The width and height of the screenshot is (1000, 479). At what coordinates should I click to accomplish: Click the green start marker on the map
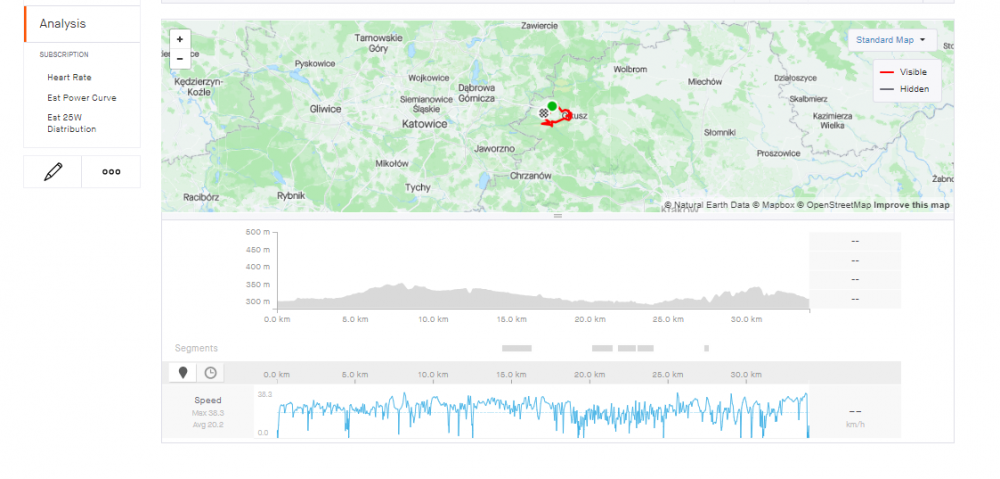552,105
